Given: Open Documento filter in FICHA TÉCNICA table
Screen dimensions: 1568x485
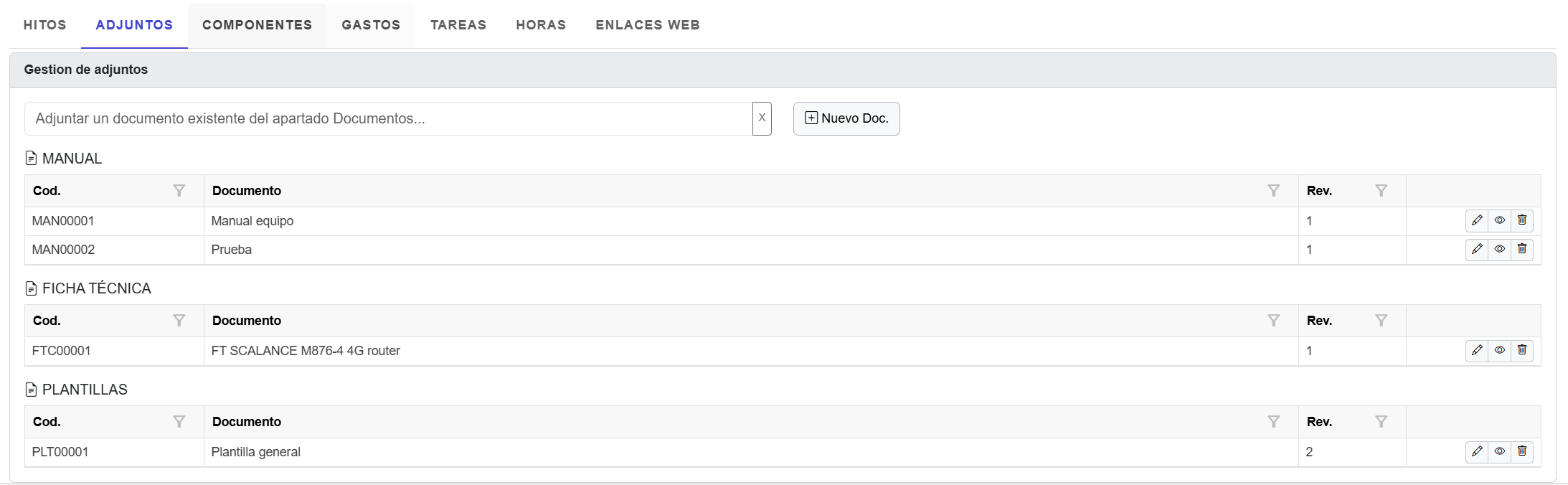Looking at the screenshot, I should coord(1273,321).
